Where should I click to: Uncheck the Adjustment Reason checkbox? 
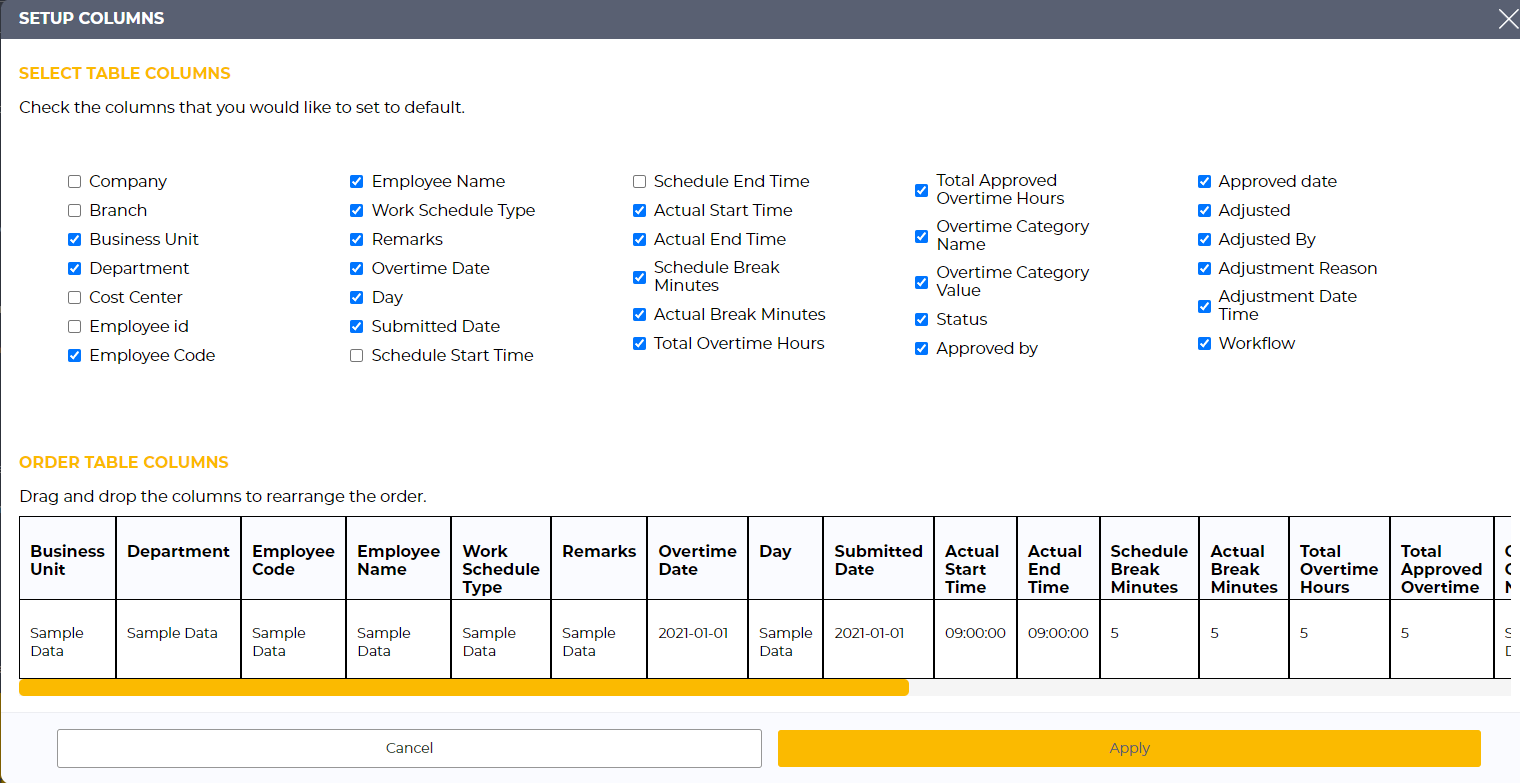pos(1205,269)
